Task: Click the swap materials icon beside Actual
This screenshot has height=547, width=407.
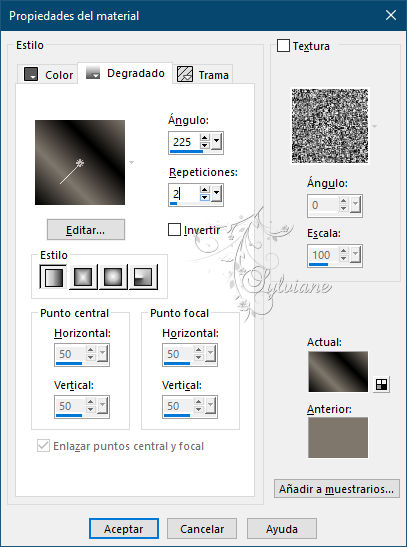Action: click(381, 384)
